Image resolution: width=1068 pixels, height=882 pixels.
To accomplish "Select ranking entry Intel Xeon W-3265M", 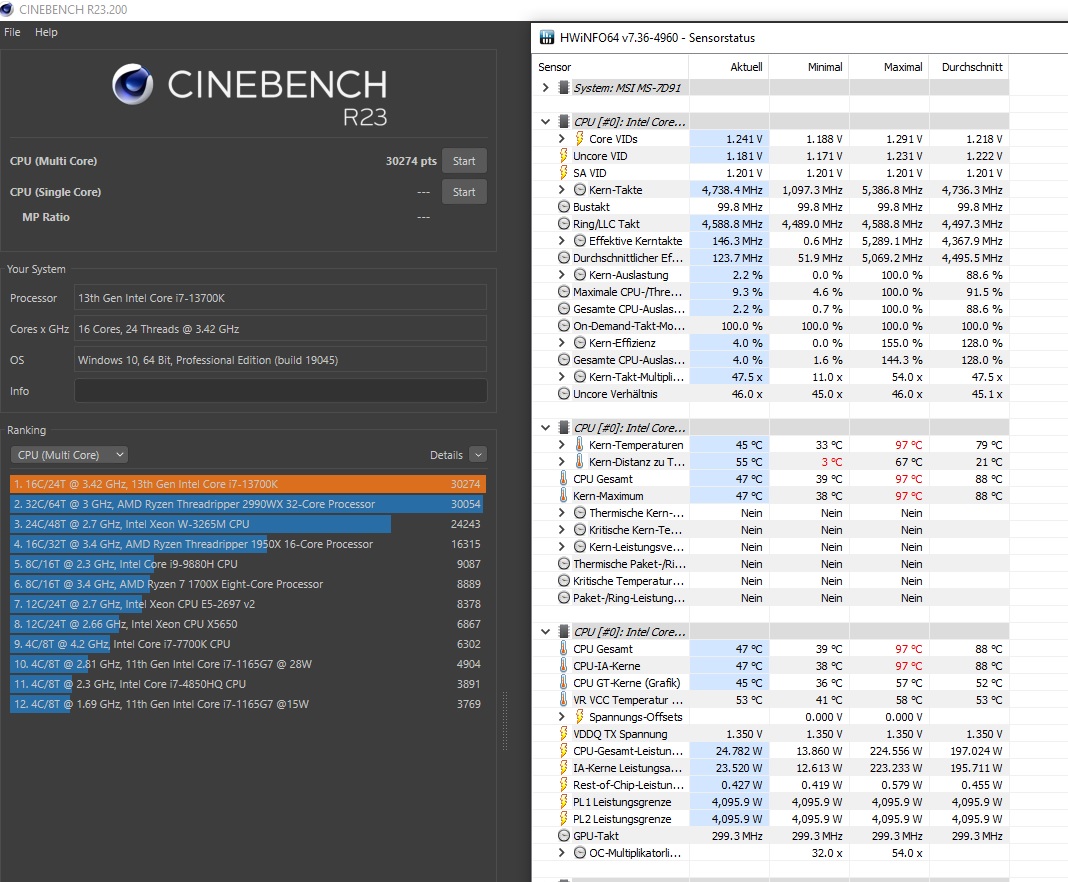I will pyautogui.click(x=248, y=524).
